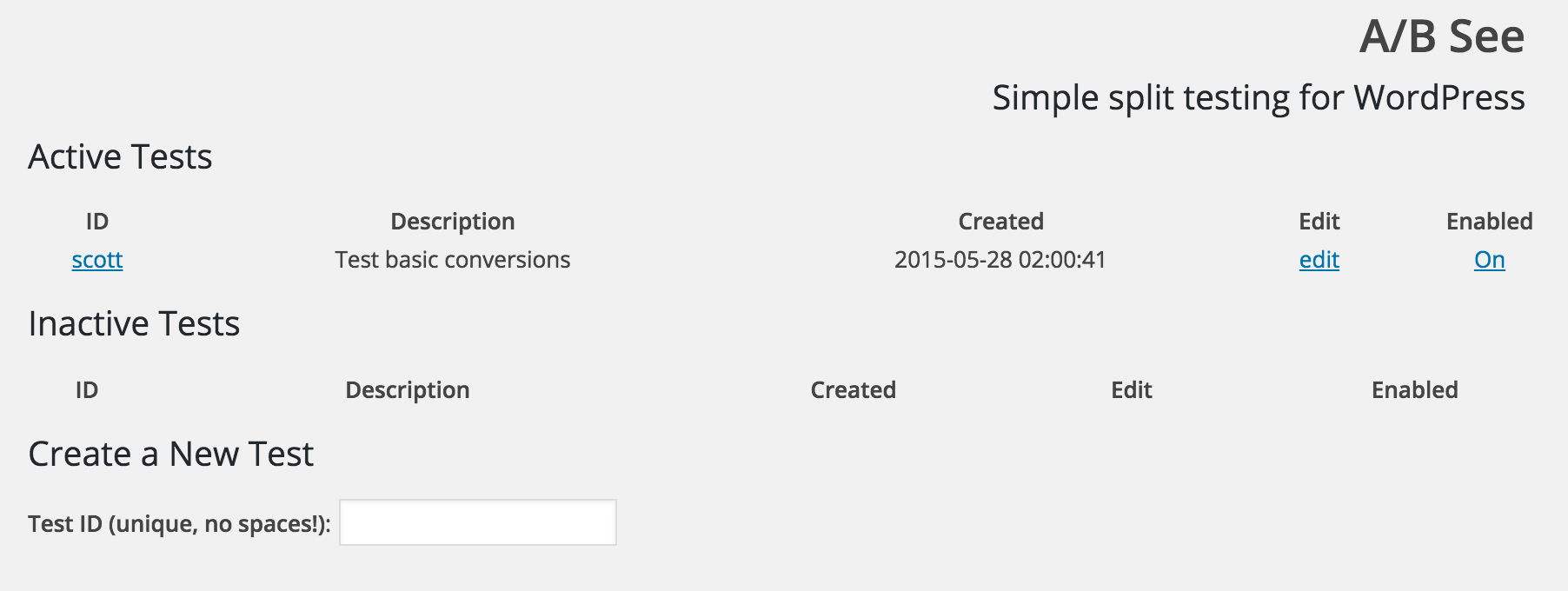Select the Edit header under Inactive Tests
The image size is (1568, 591).
[1131, 390]
